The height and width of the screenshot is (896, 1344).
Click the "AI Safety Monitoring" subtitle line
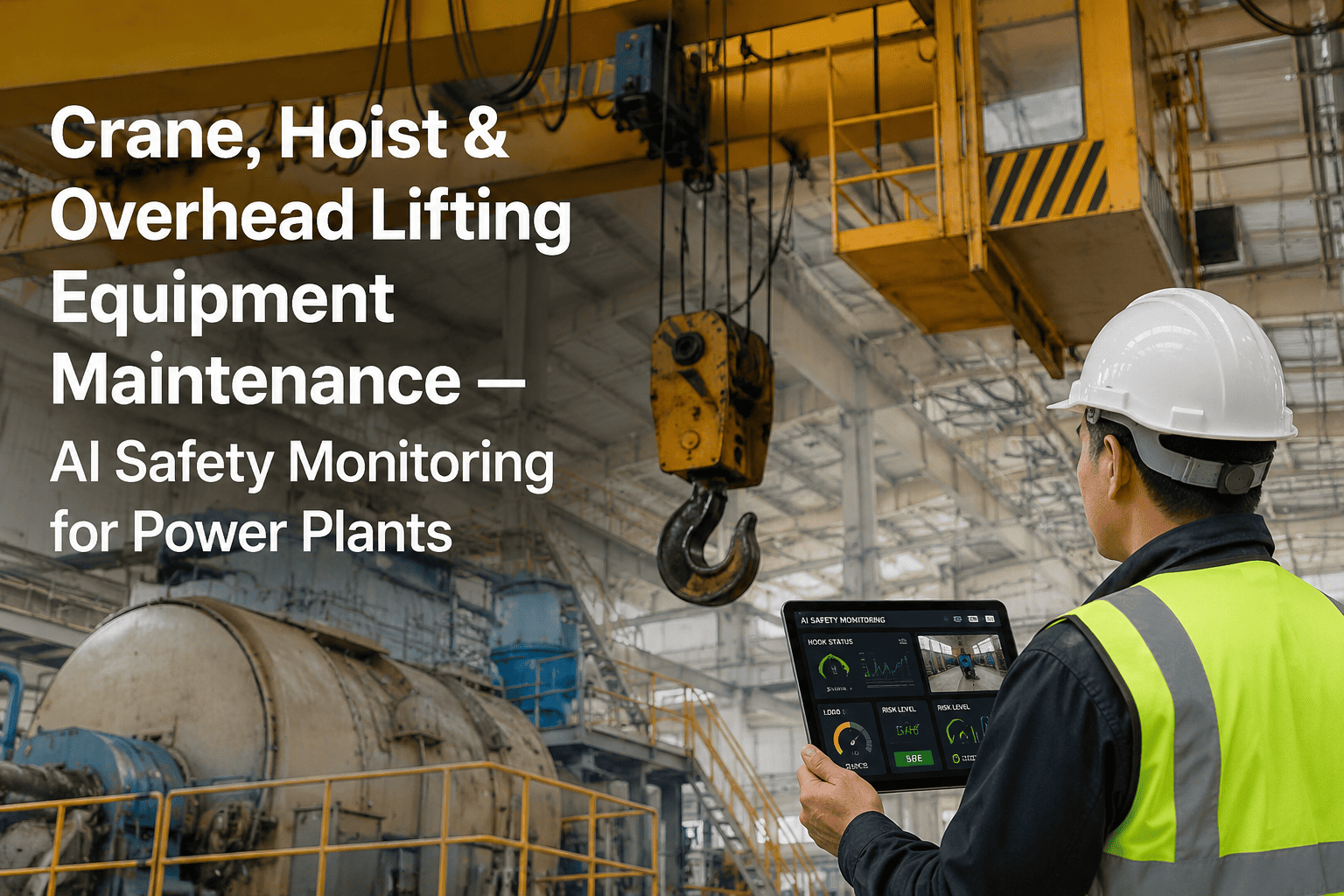[302, 464]
